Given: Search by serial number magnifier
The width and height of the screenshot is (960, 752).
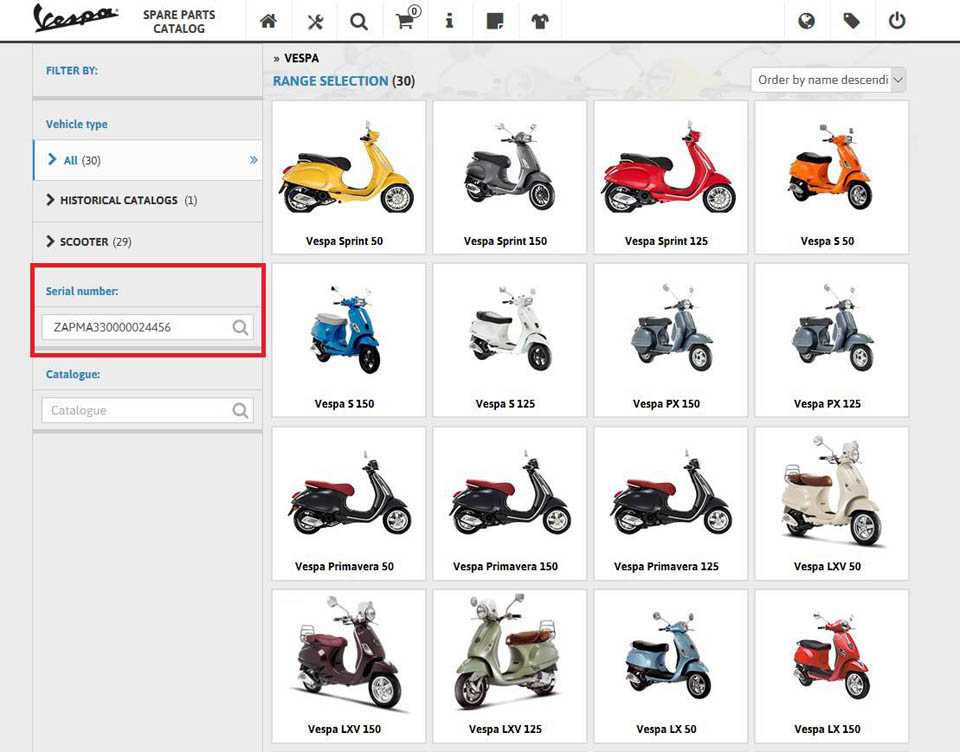Looking at the screenshot, I should pyautogui.click(x=240, y=327).
